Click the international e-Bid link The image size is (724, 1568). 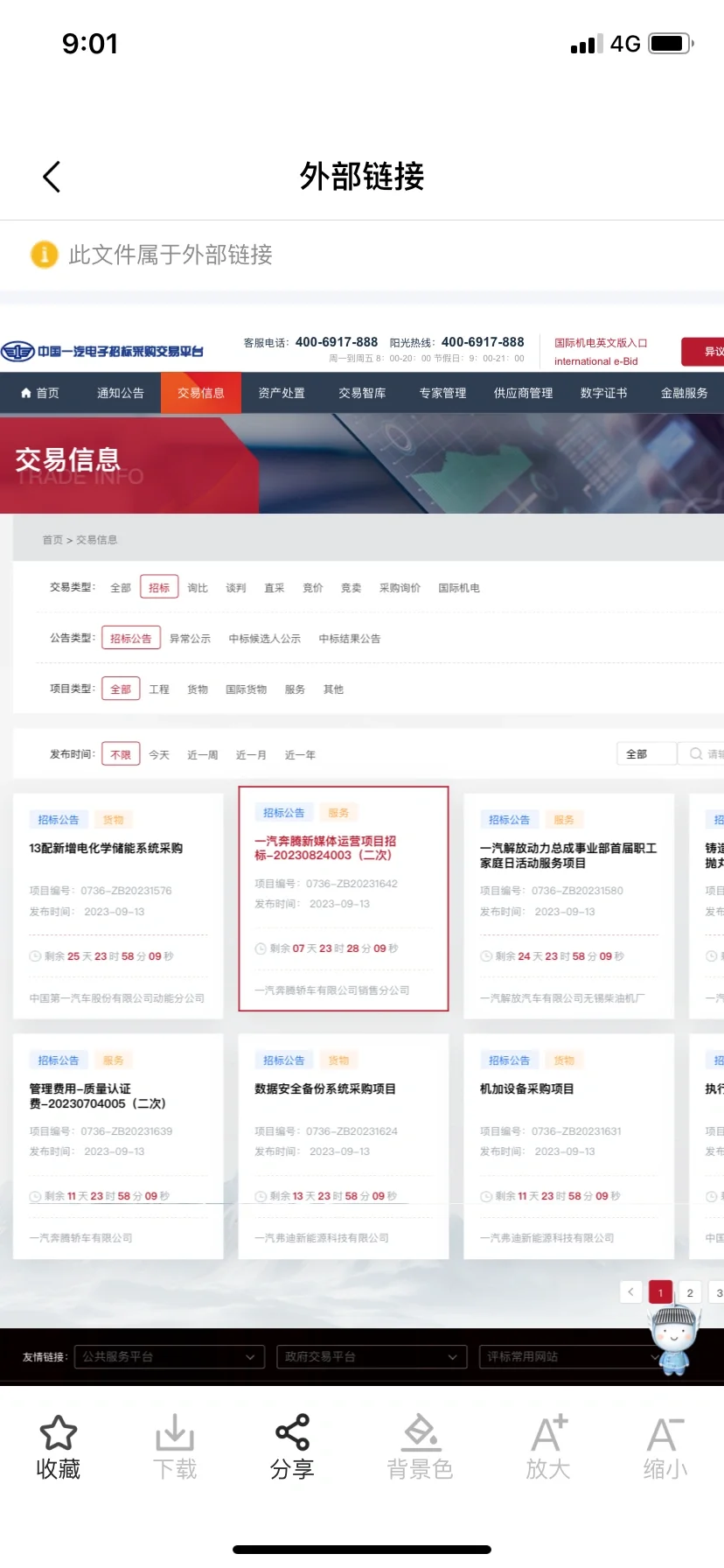[x=596, y=361]
